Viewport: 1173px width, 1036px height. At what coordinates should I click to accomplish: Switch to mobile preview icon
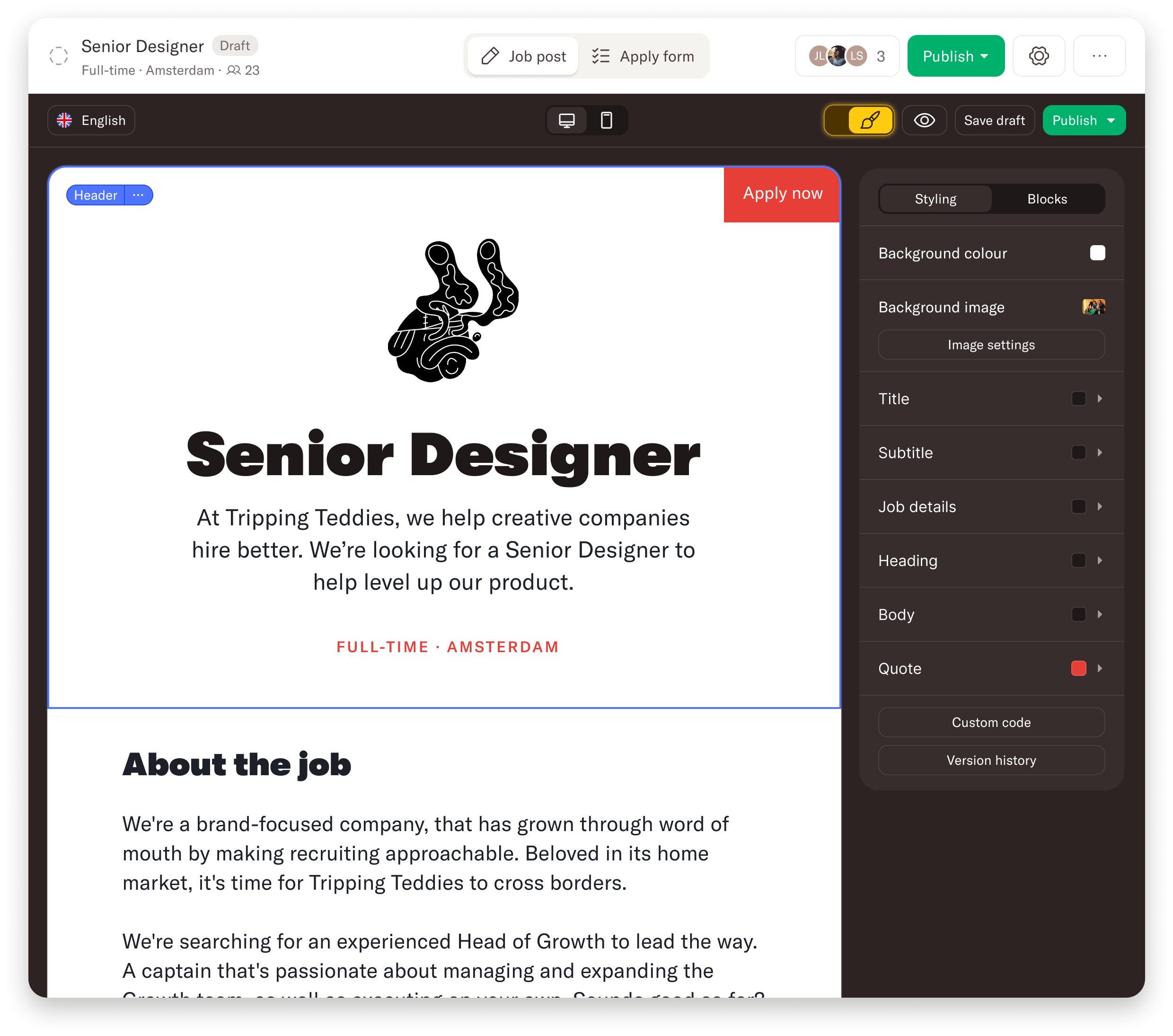(x=606, y=121)
